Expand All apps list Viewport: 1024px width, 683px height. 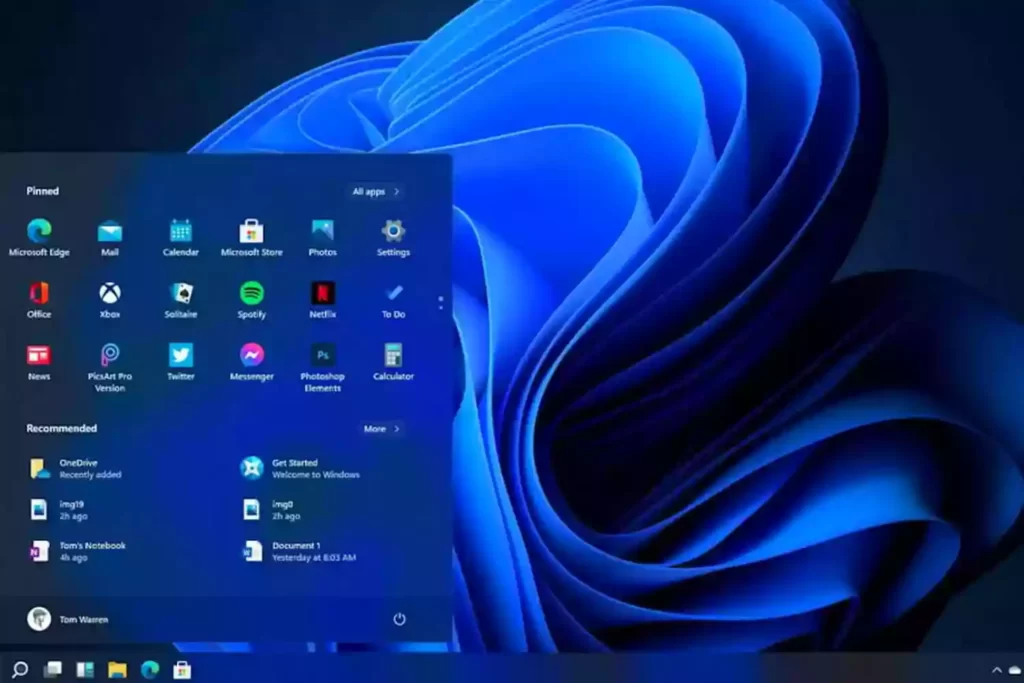[x=376, y=191]
